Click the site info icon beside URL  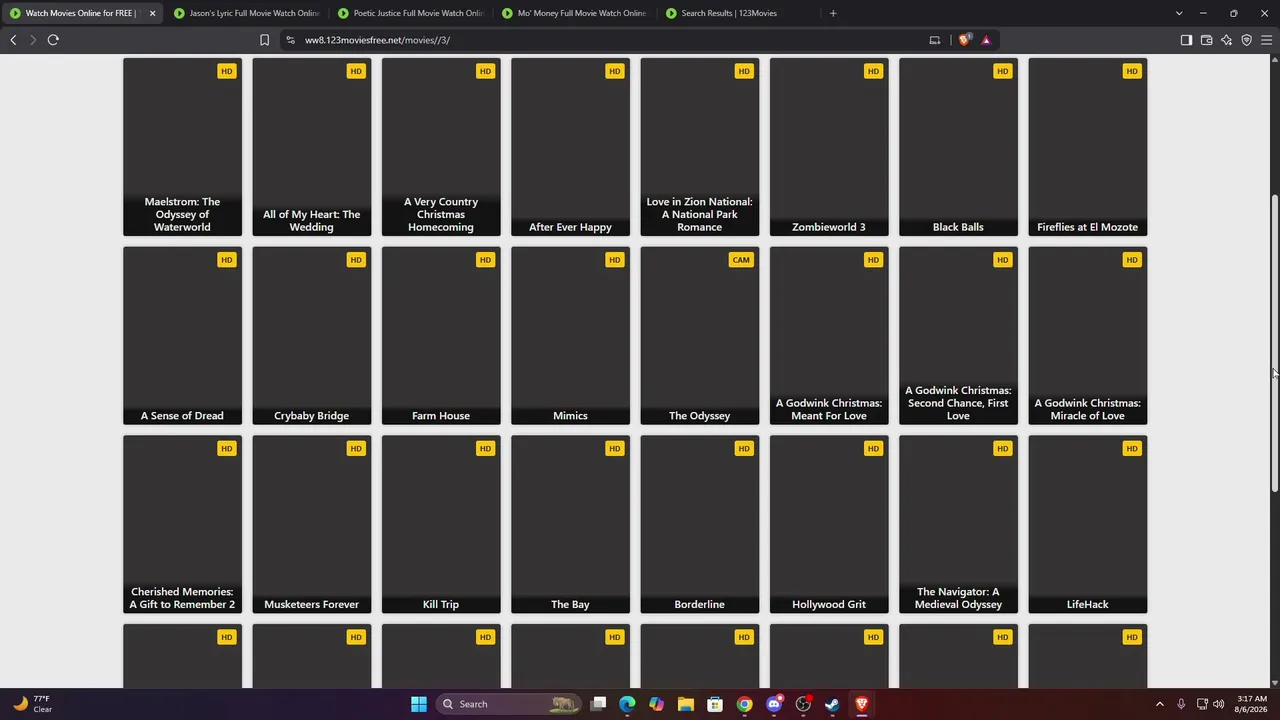[290, 40]
